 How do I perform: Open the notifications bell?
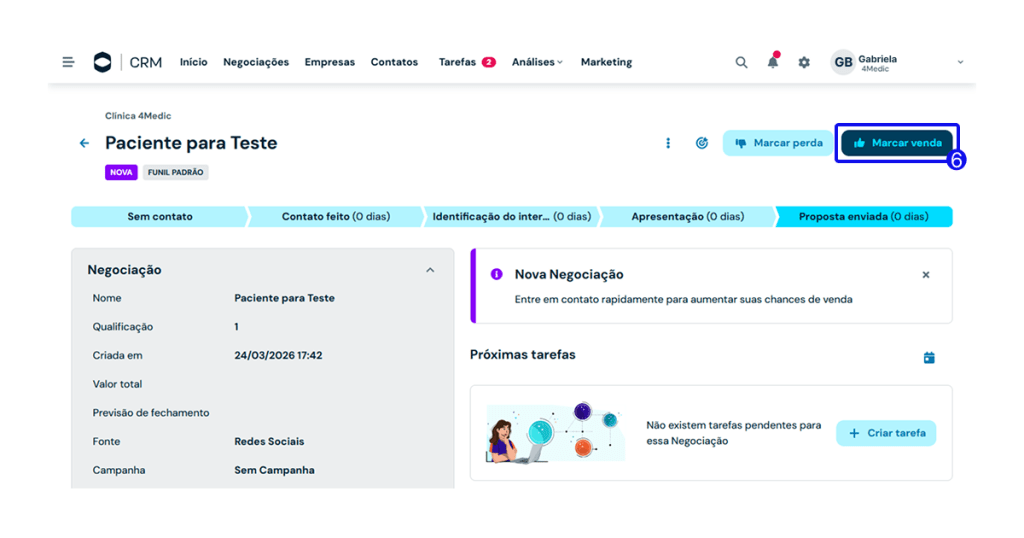(773, 62)
